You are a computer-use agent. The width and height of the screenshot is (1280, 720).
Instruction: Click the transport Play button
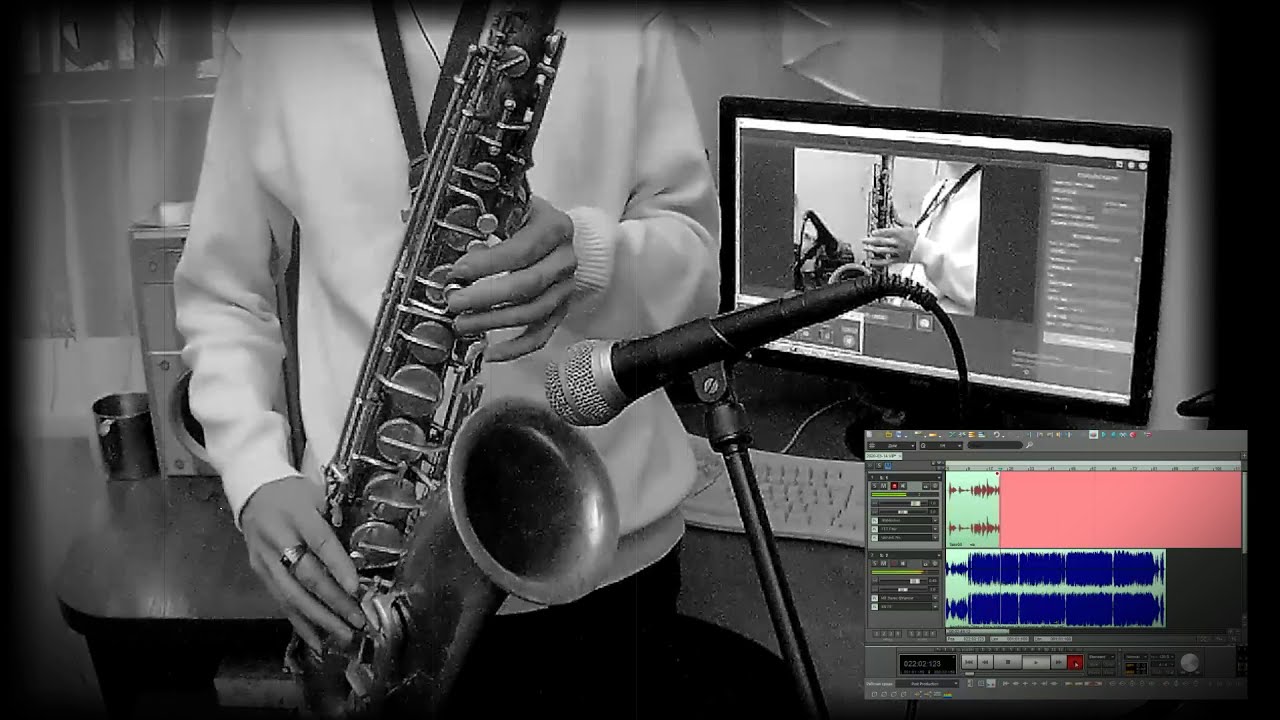(1036, 662)
